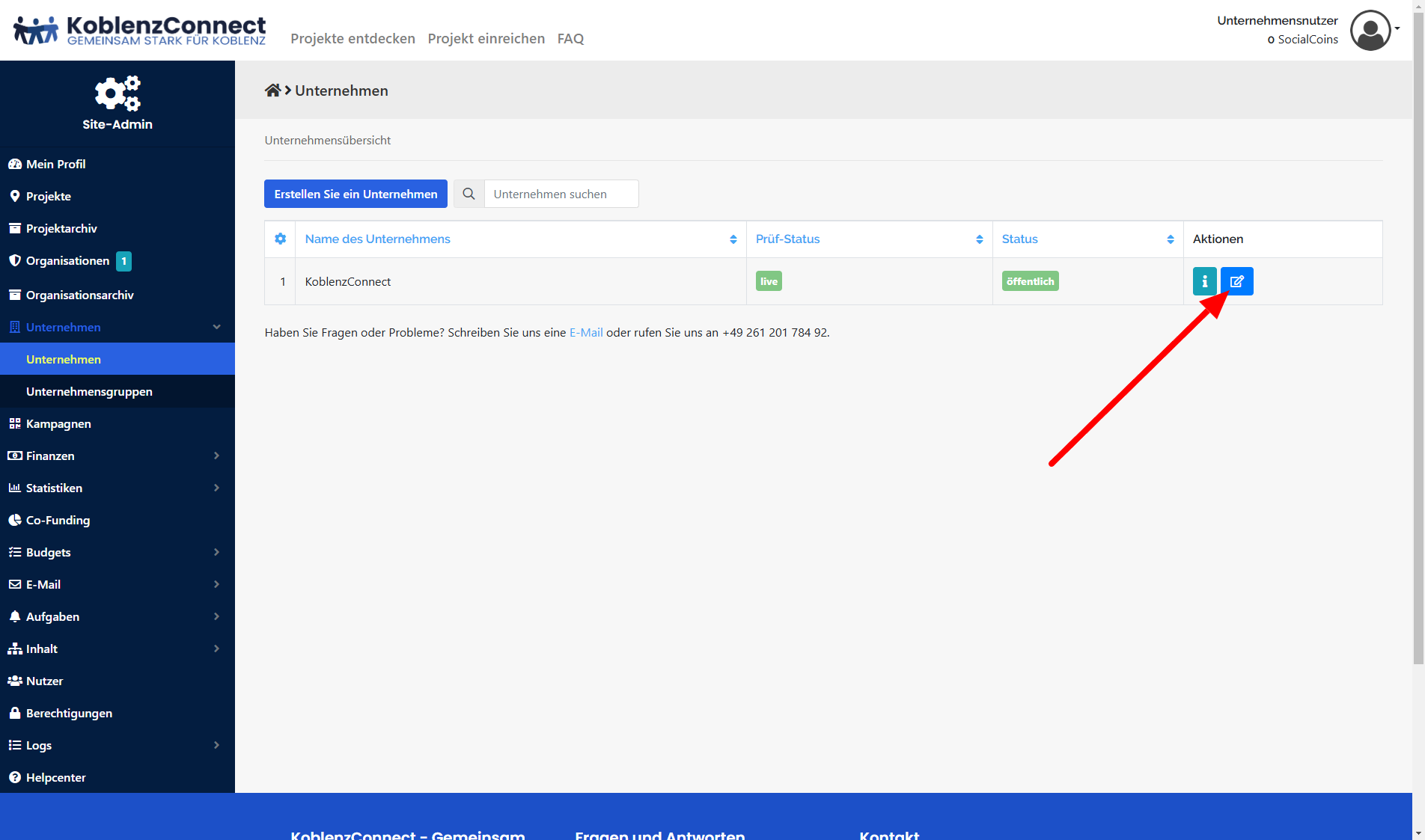Image resolution: width=1425 pixels, height=840 pixels.
Task: Click the E-Mail contact link
Action: coord(586,332)
